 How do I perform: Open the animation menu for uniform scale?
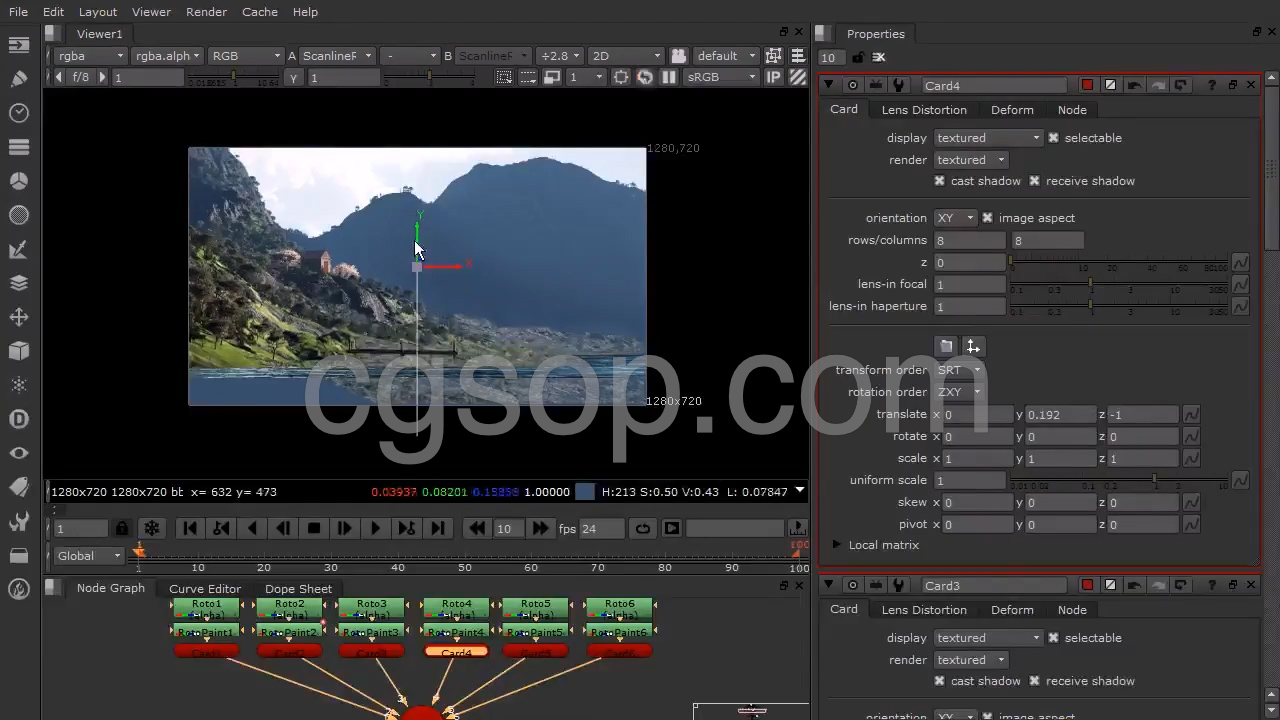tap(1240, 480)
